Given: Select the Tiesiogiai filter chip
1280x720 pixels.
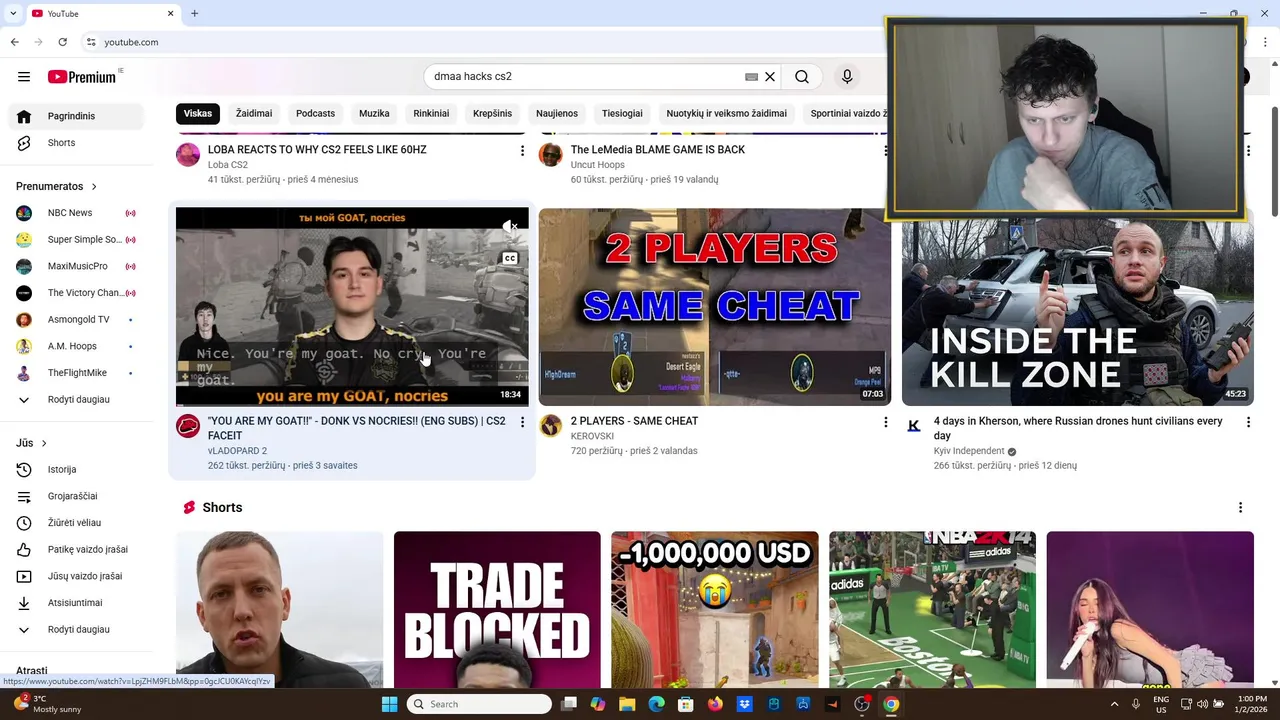Looking at the screenshot, I should (622, 114).
